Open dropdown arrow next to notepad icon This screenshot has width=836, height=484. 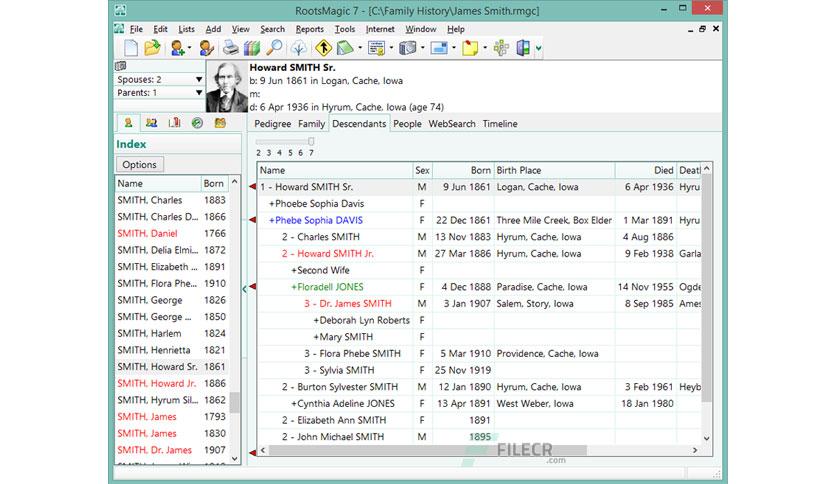click(360, 49)
